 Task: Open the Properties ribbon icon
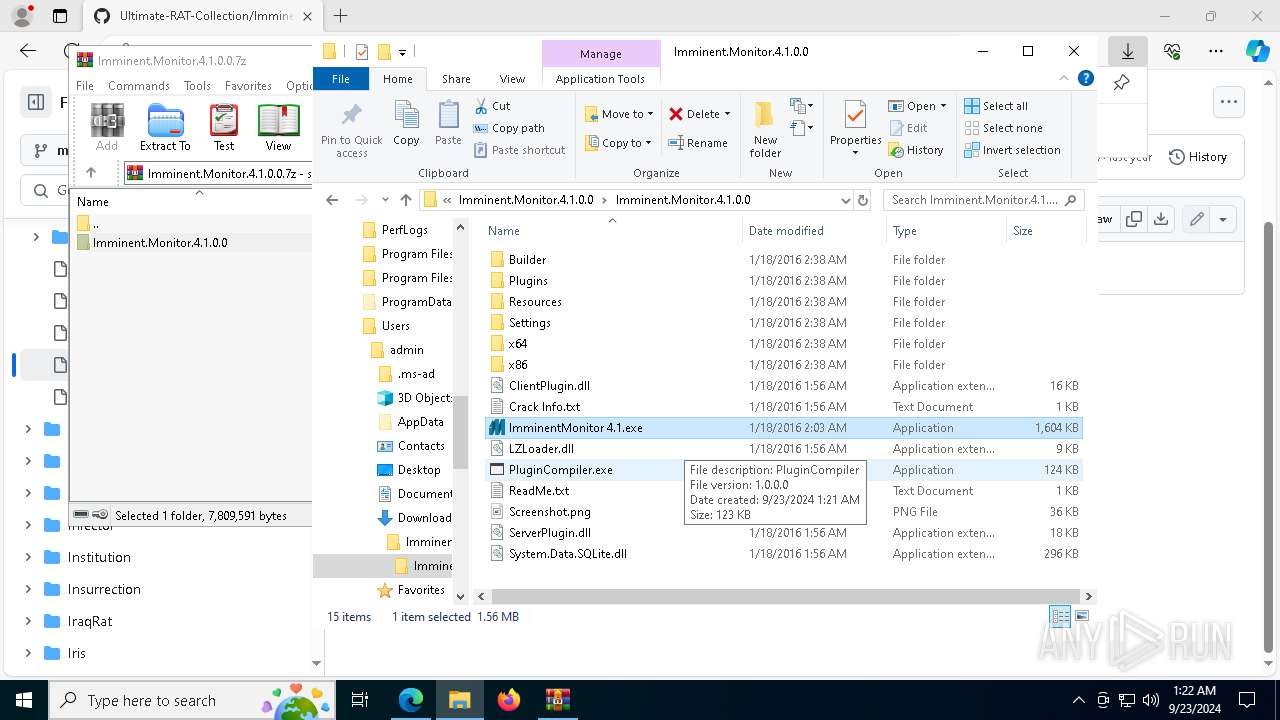(855, 115)
